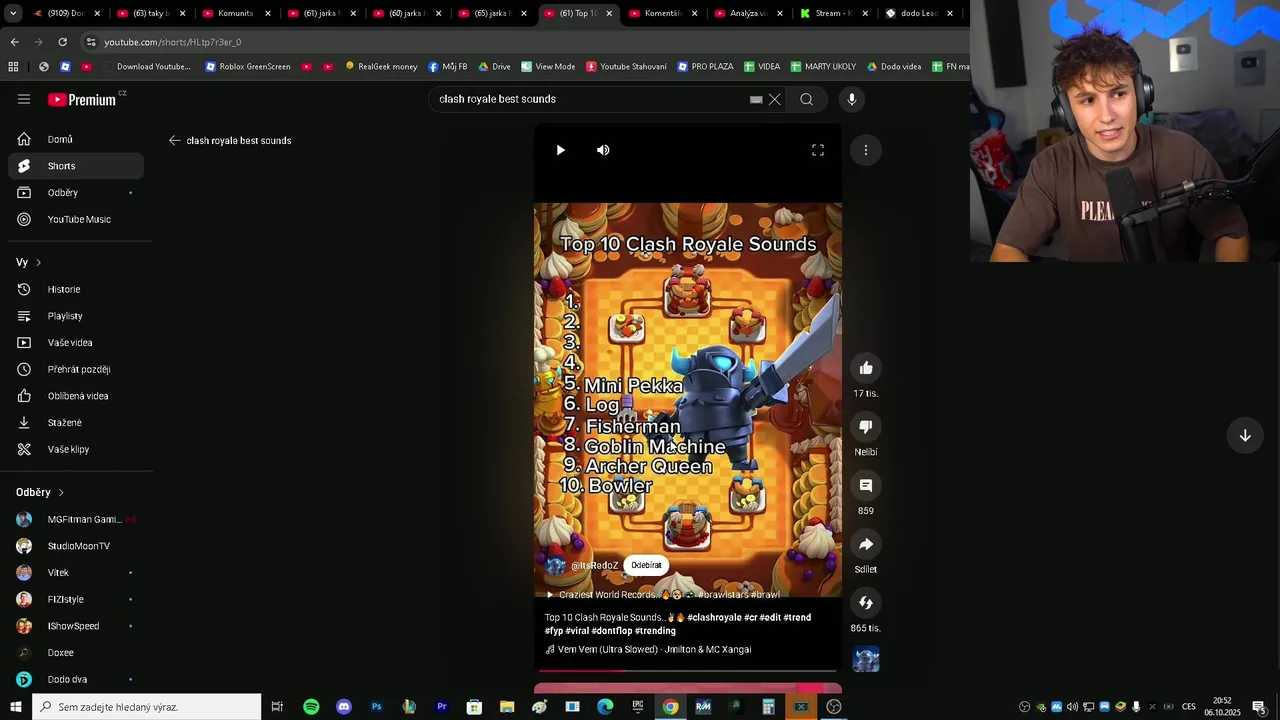The image size is (1280, 720).
Task: Like the short with thumbs up
Action: click(x=866, y=368)
